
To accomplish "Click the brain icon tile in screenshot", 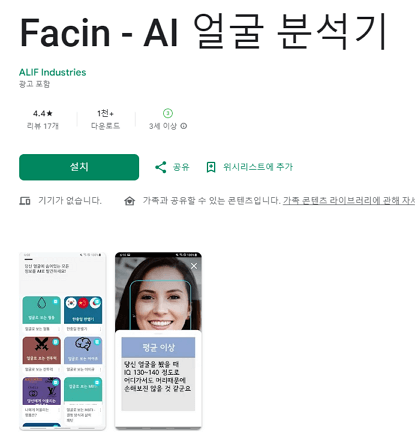I will point(83,350).
